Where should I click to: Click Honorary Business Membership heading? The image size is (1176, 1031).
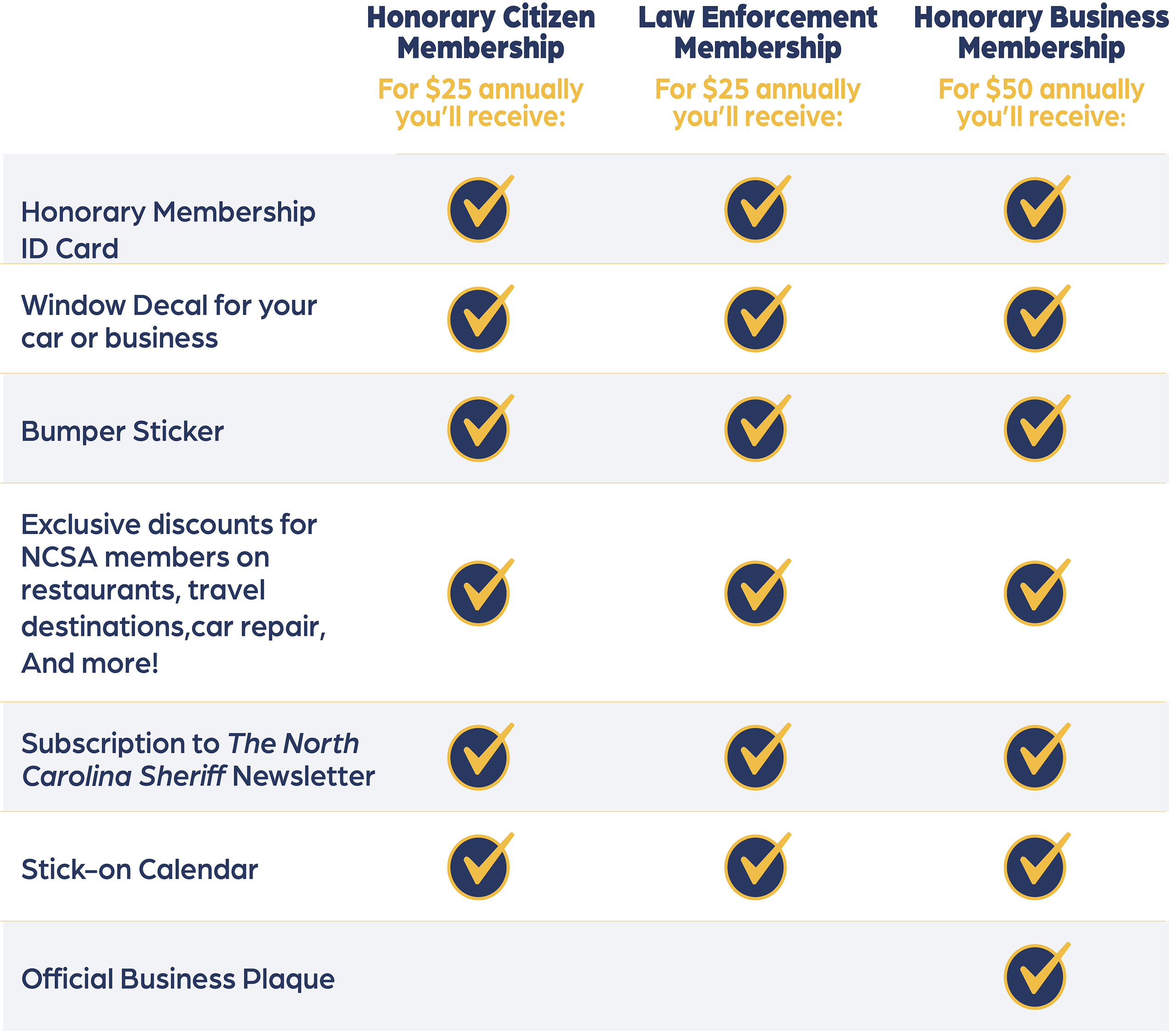click(1042, 33)
